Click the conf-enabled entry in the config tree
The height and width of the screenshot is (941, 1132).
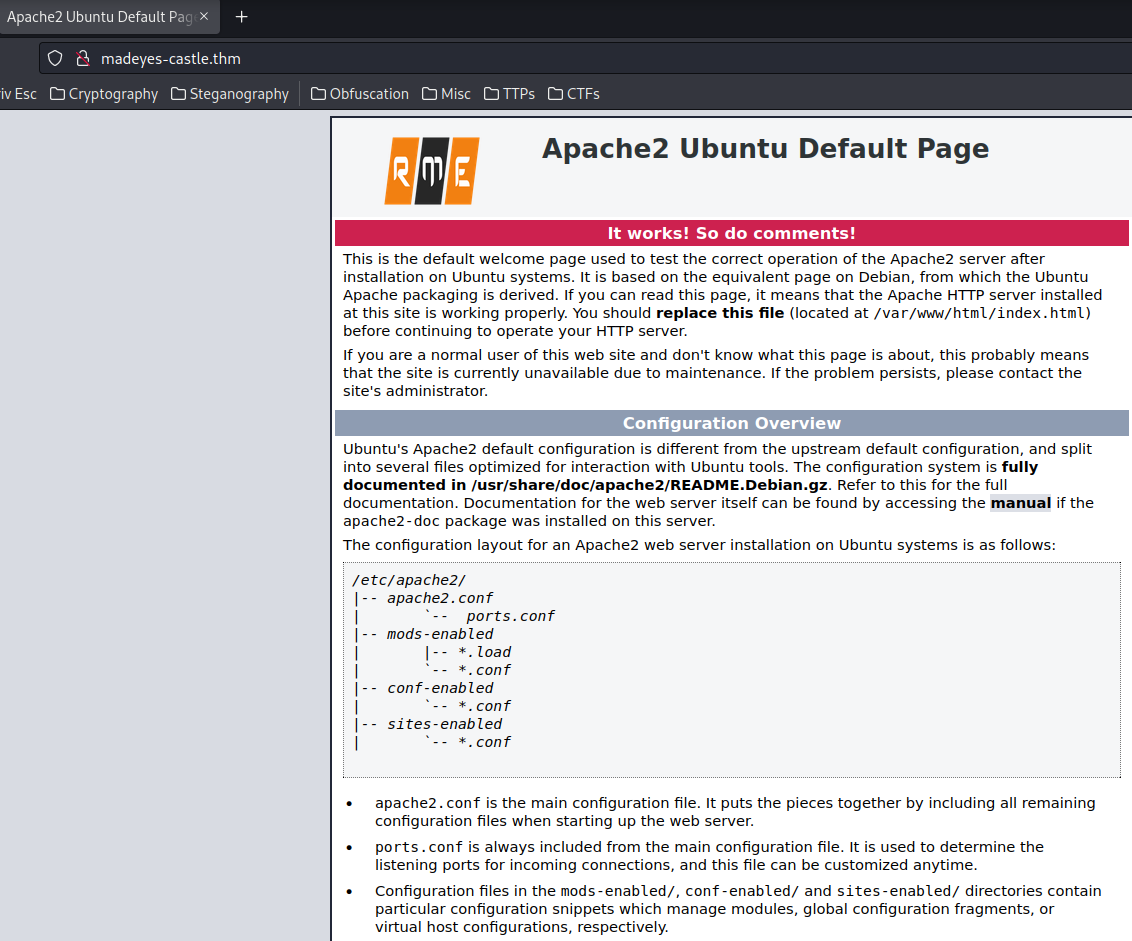click(x=440, y=688)
